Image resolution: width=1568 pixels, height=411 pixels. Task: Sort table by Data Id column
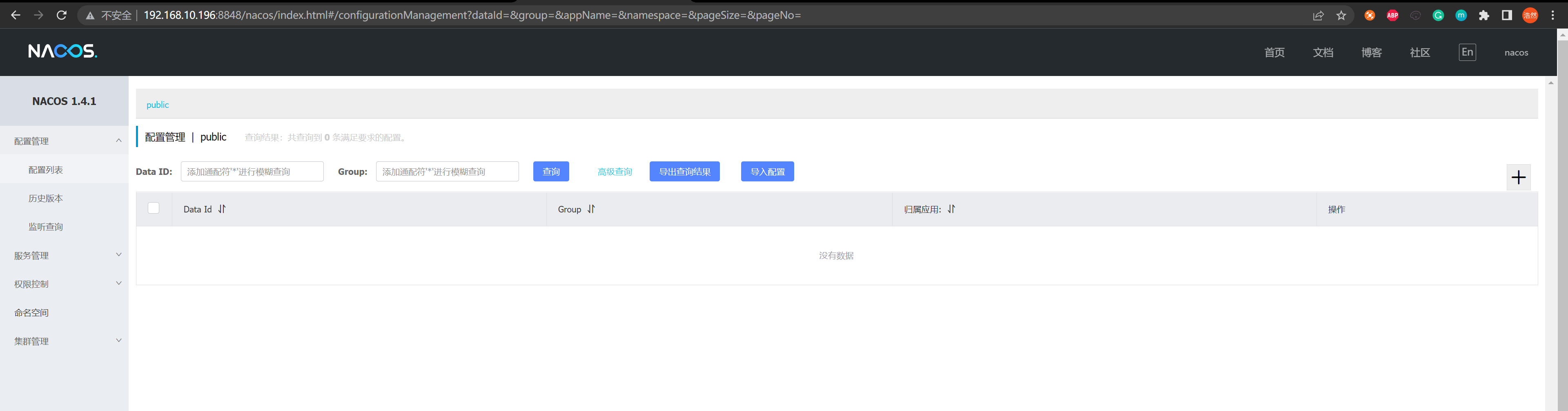(x=222, y=209)
